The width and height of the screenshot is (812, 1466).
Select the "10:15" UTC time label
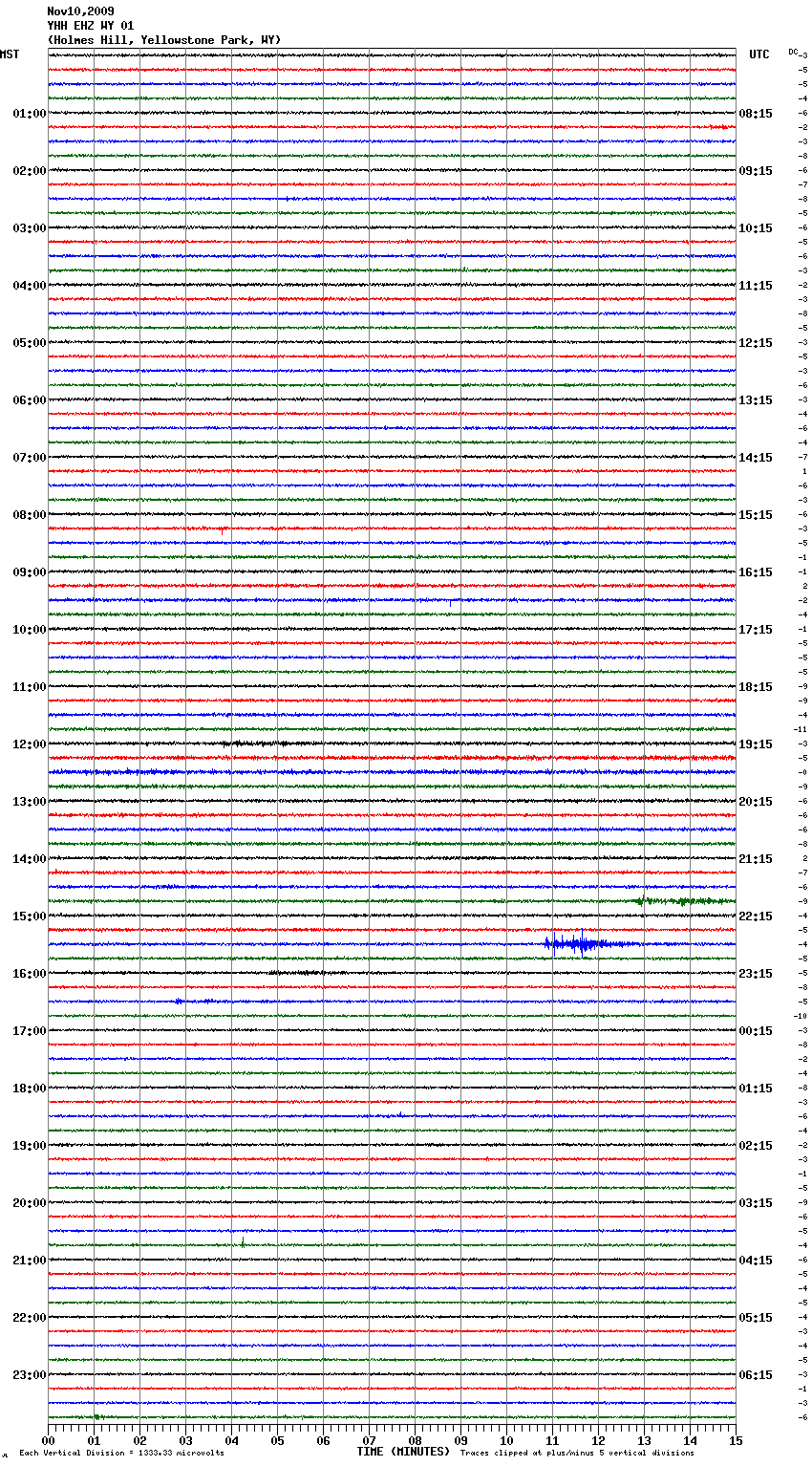[x=756, y=228]
